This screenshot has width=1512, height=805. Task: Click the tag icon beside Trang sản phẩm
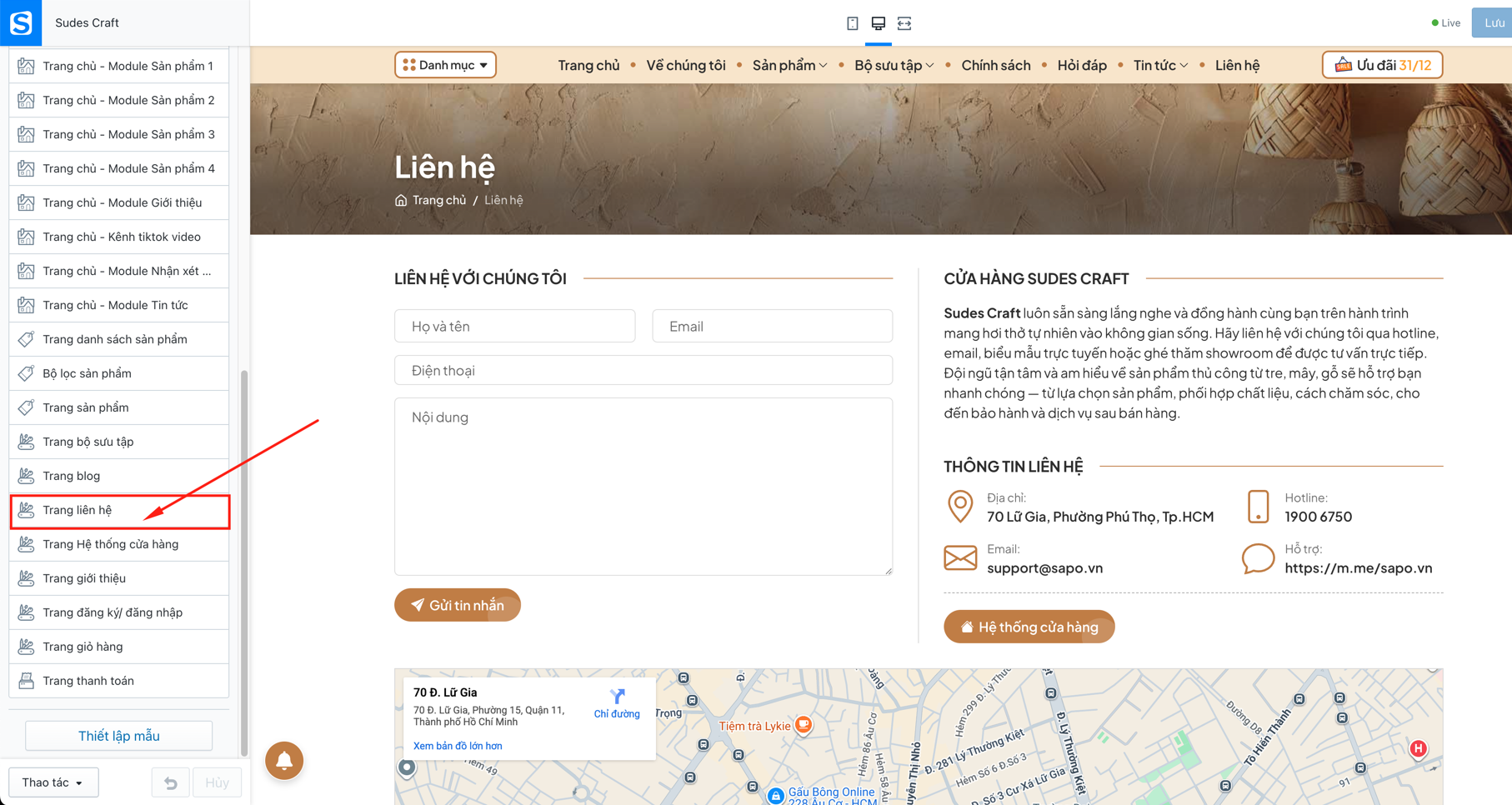(27, 407)
